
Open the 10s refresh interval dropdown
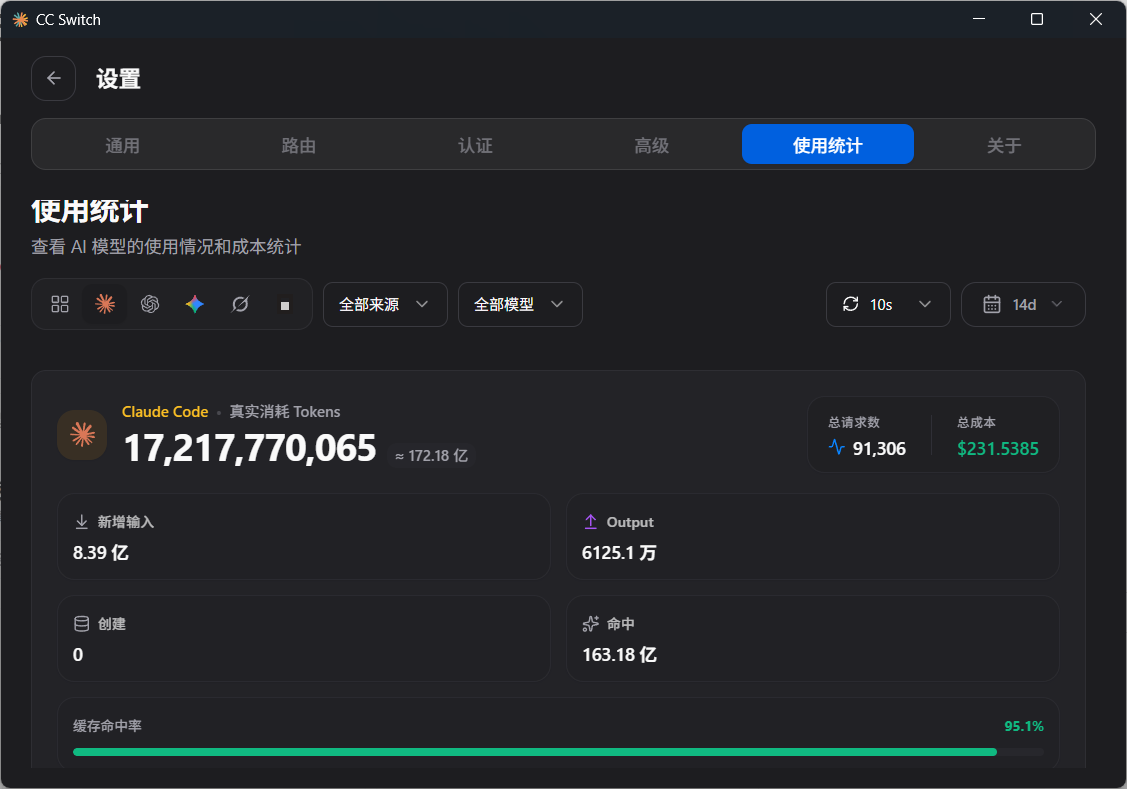[888, 304]
